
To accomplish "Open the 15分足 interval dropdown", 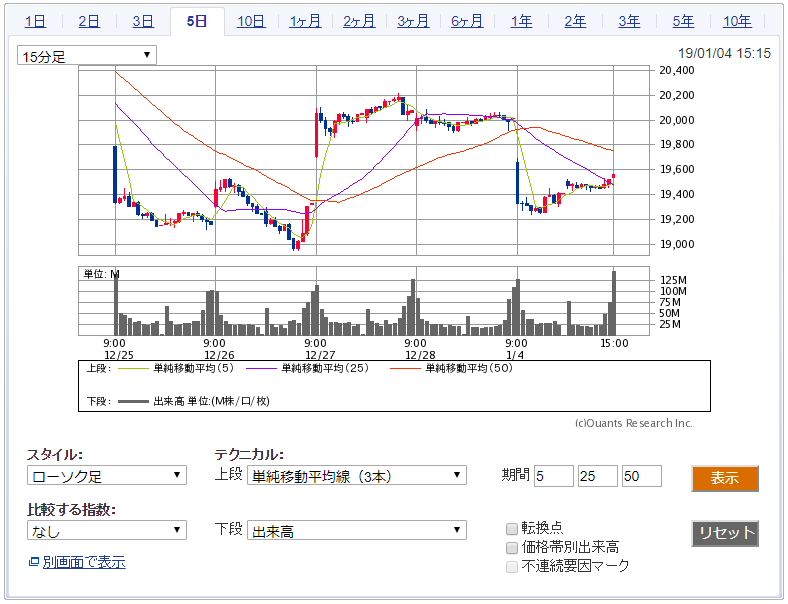I will [87, 56].
